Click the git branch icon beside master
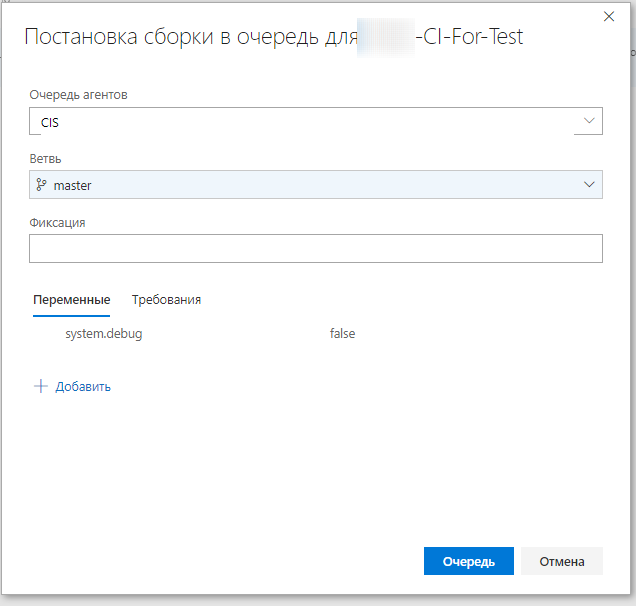The image size is (636, 606). coord(41,185)
